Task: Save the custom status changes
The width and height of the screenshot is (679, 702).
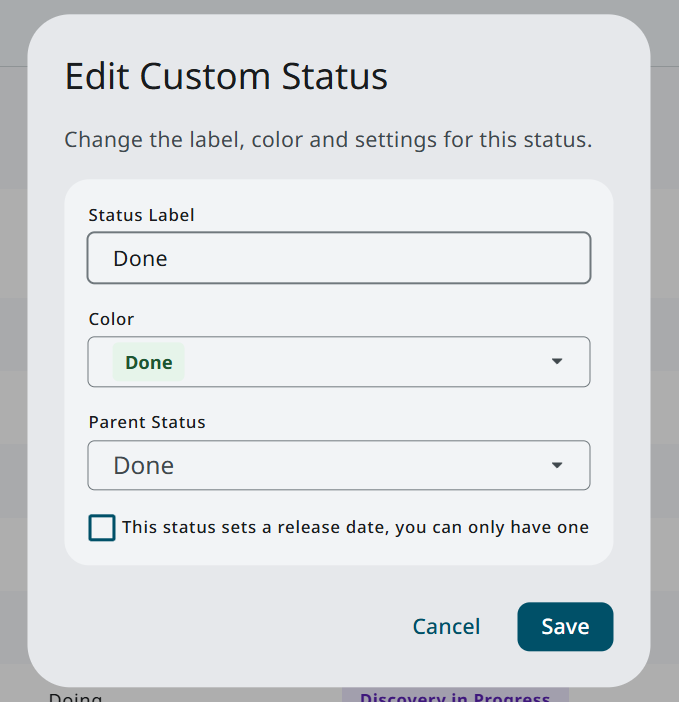Action: [565, 627]
